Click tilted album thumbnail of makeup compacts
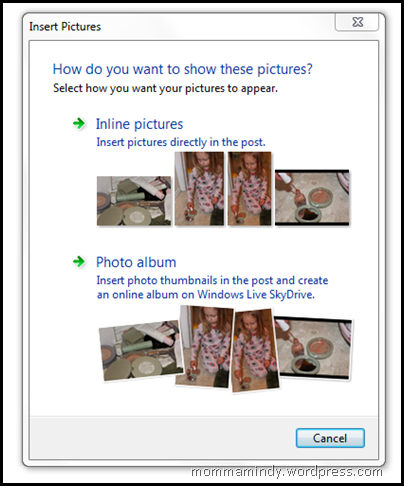The width and height of the screenshot is (404, 486). point(141,350)
